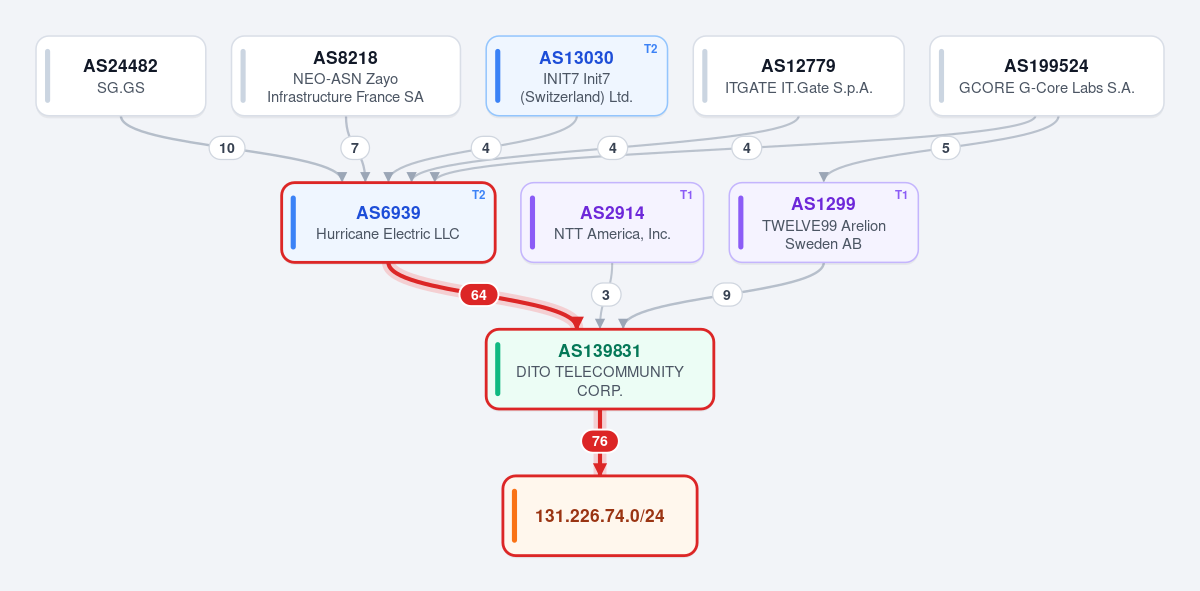The image size is (1200, 591).
Task: Click the T2 badge on AS13030
Action: (651, 49)
